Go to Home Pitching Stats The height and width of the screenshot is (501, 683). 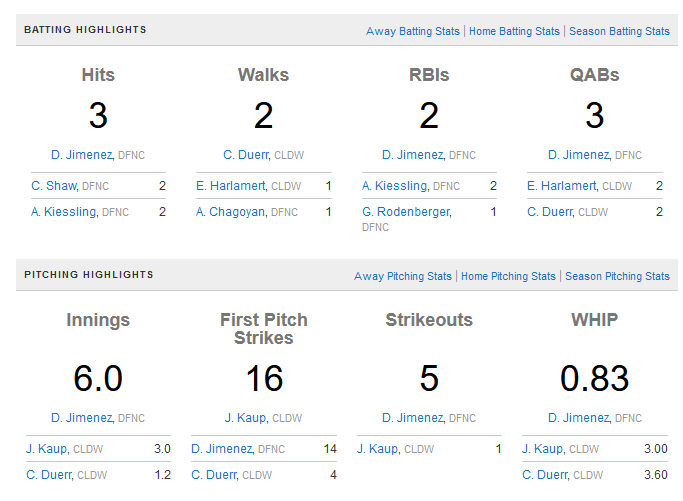508,276
